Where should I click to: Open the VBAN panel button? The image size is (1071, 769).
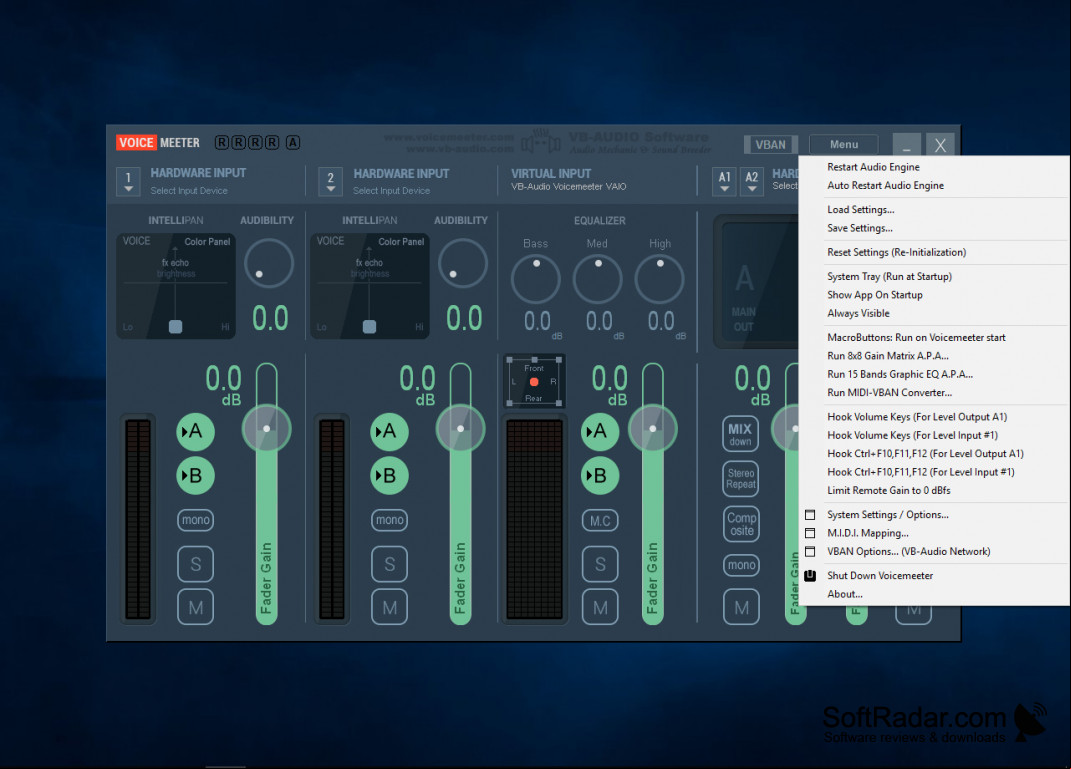click(x=770, y=145)
